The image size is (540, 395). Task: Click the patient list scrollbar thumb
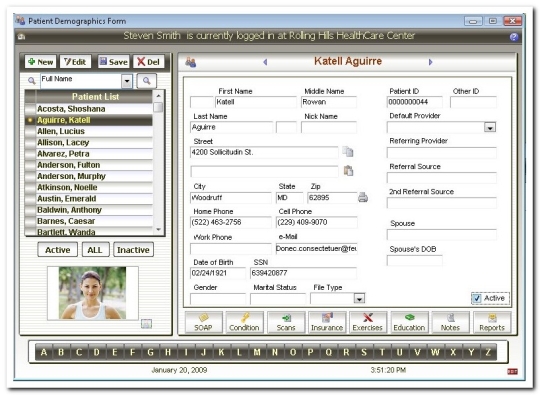(158, 107)
